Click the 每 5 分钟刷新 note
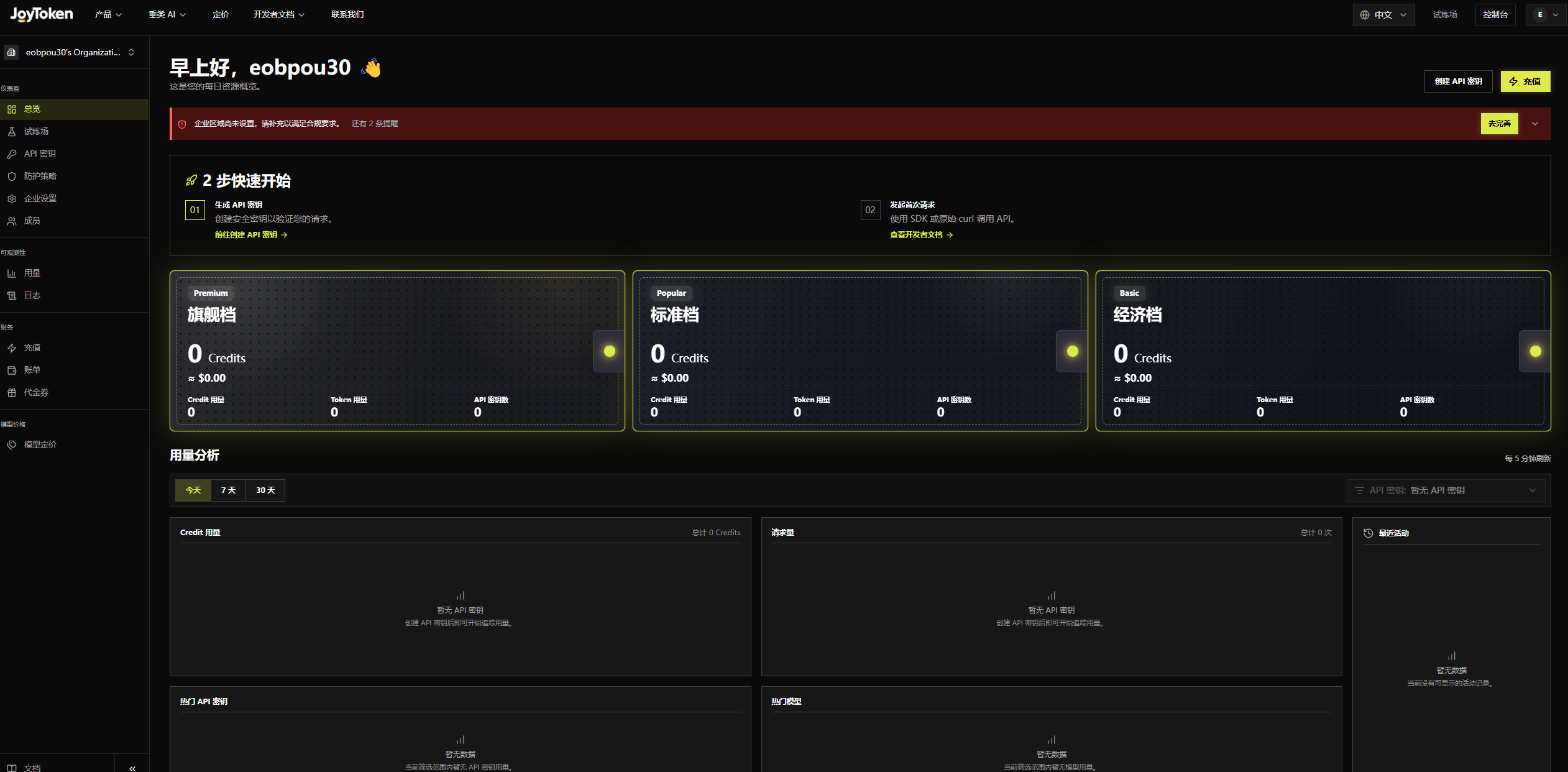The width and height of the screenshot is (1568, 772). (x=1528, y=459)
